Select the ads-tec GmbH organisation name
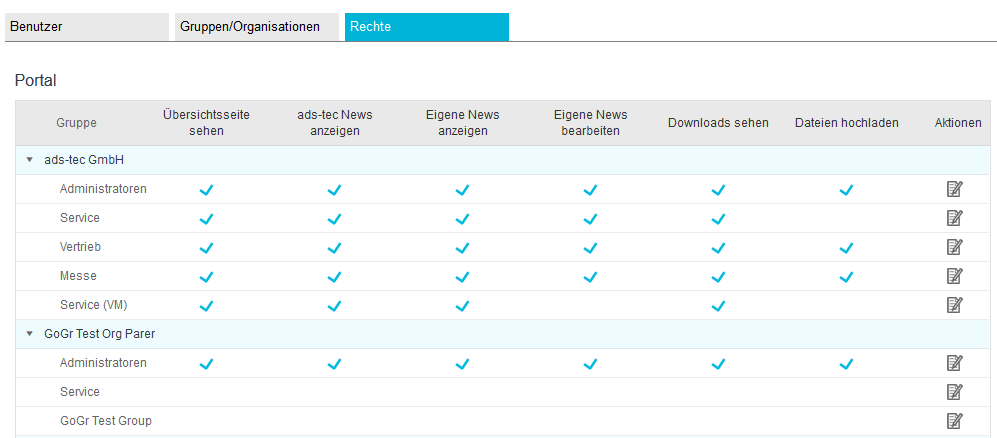This screenshot has height=438, width=997. click(x=84, y=160)
